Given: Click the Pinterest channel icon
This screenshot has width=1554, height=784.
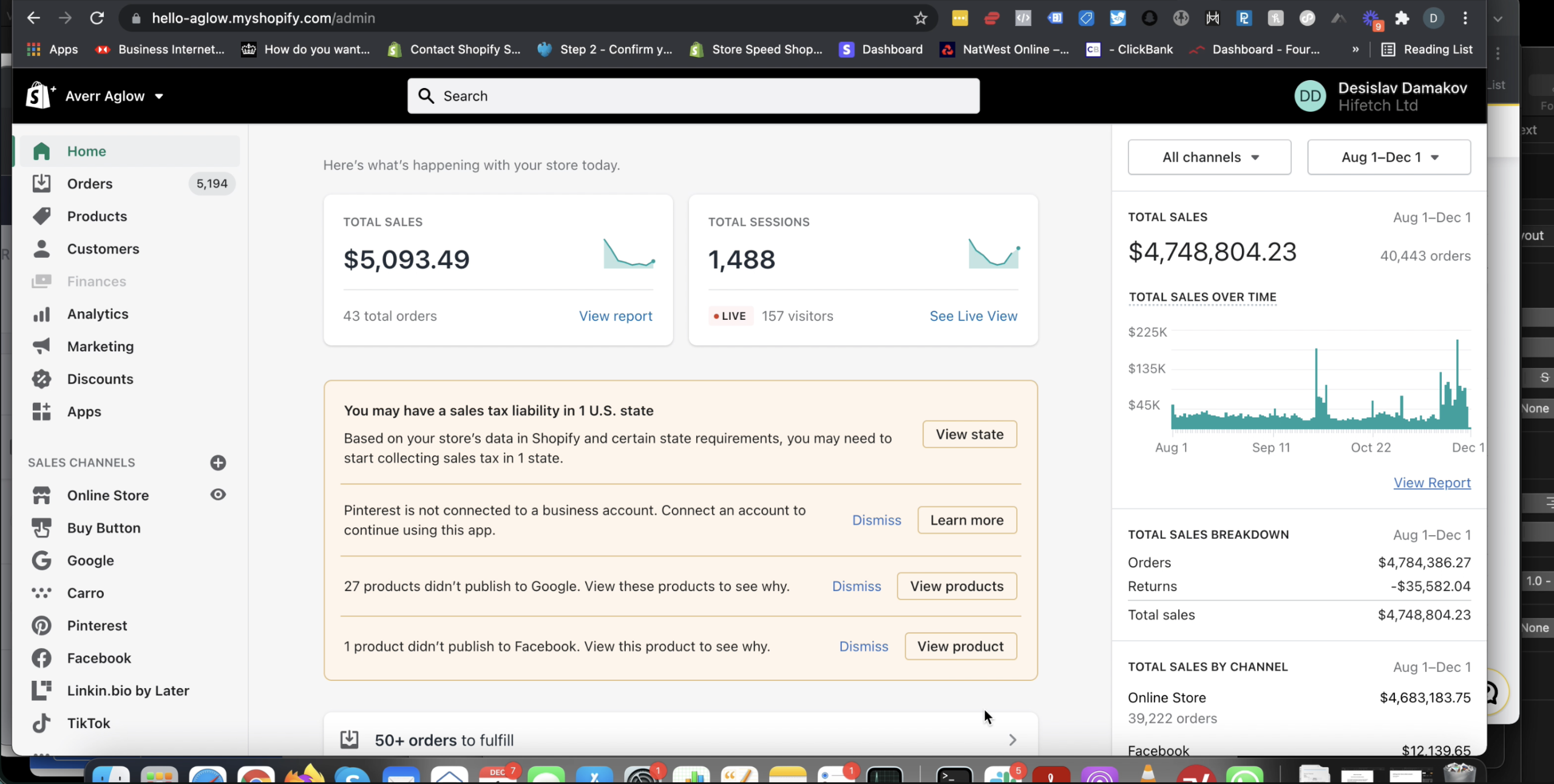Looking at the screenshot, I should click(41, 626).
